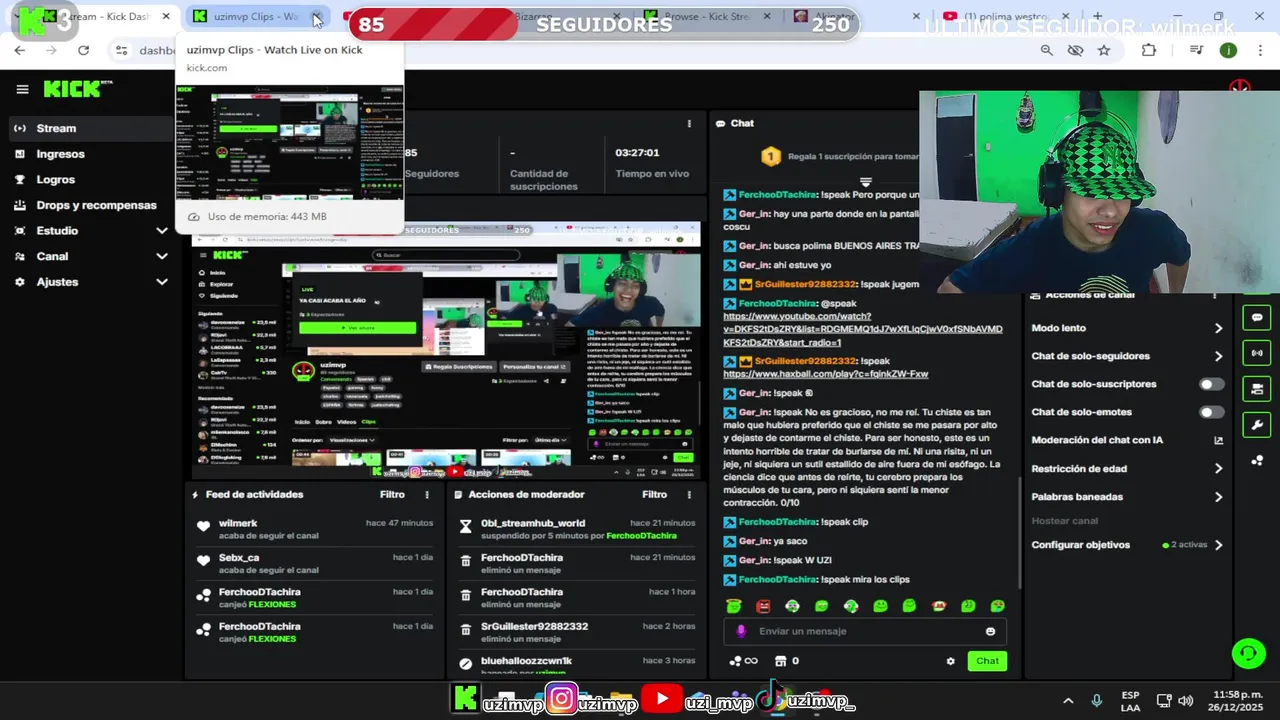Image resolution: width=1280 pixels, height=720 pixels.
Task: Toggle Chat de solo-suscriptores
Action: [x=1211, y=384]
